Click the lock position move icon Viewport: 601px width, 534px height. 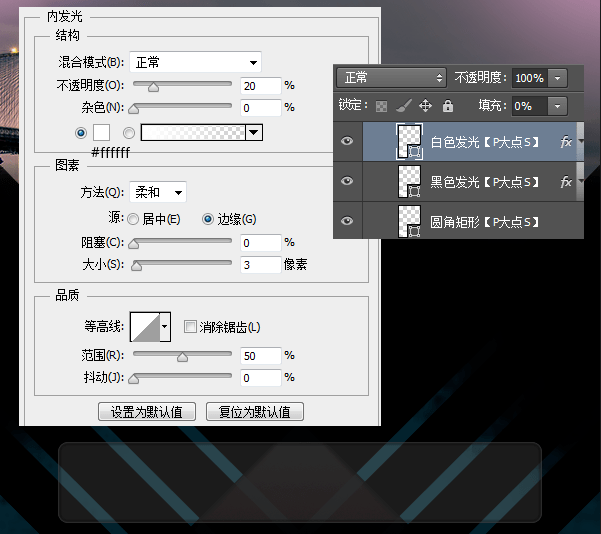pos(425,105)
